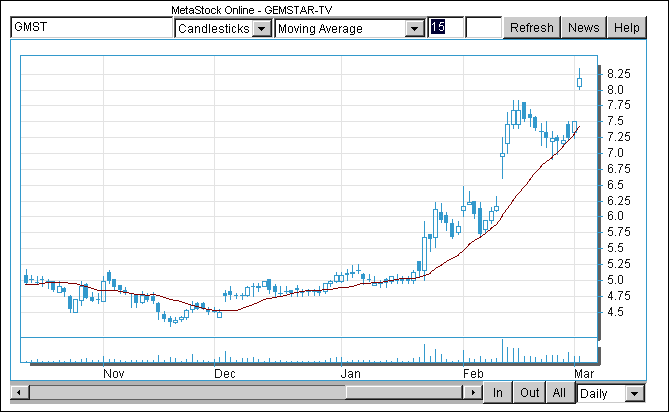Click the horizontal scrollbar thumb
Image resolution: width=669 pixels, height=412 pixels.
click(x=404, y=392)
